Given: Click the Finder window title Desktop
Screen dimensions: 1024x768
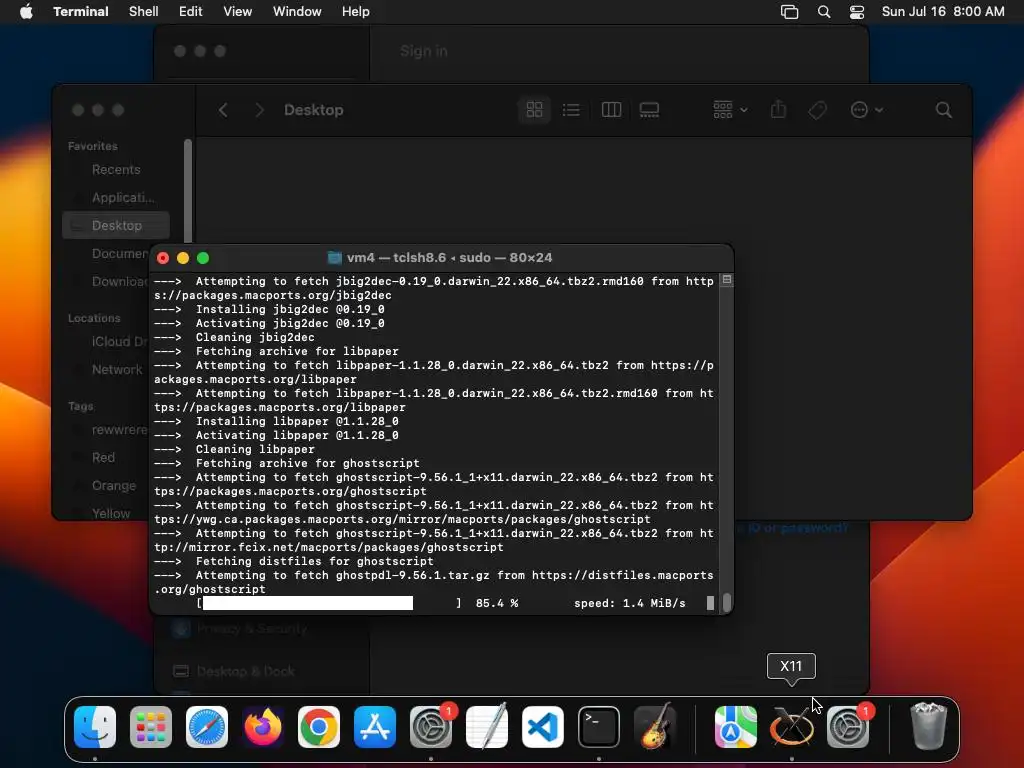Looking at the screenshot, I should click(313, 110).
